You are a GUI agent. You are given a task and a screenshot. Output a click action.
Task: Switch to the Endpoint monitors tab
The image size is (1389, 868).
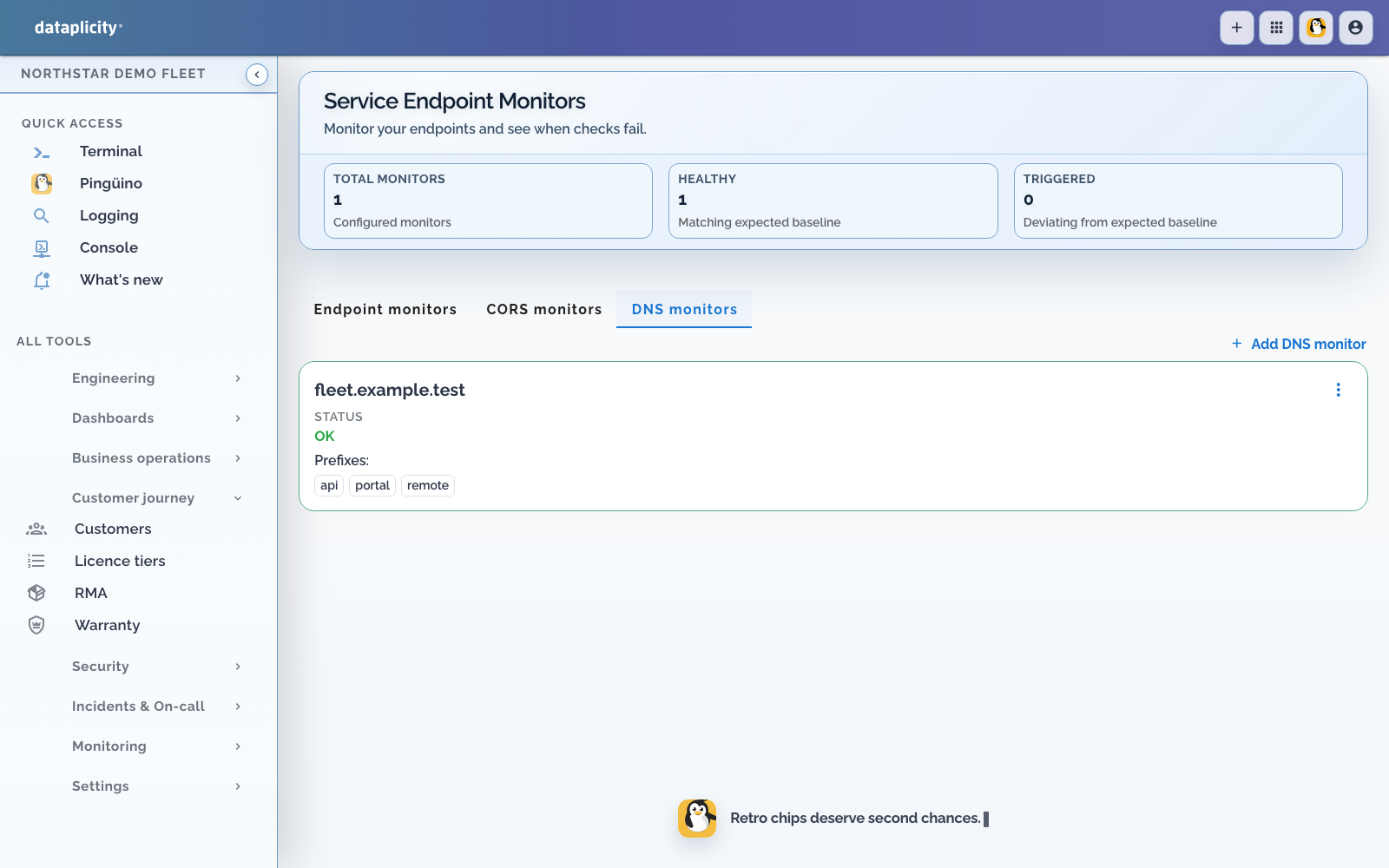coord(385,309)
